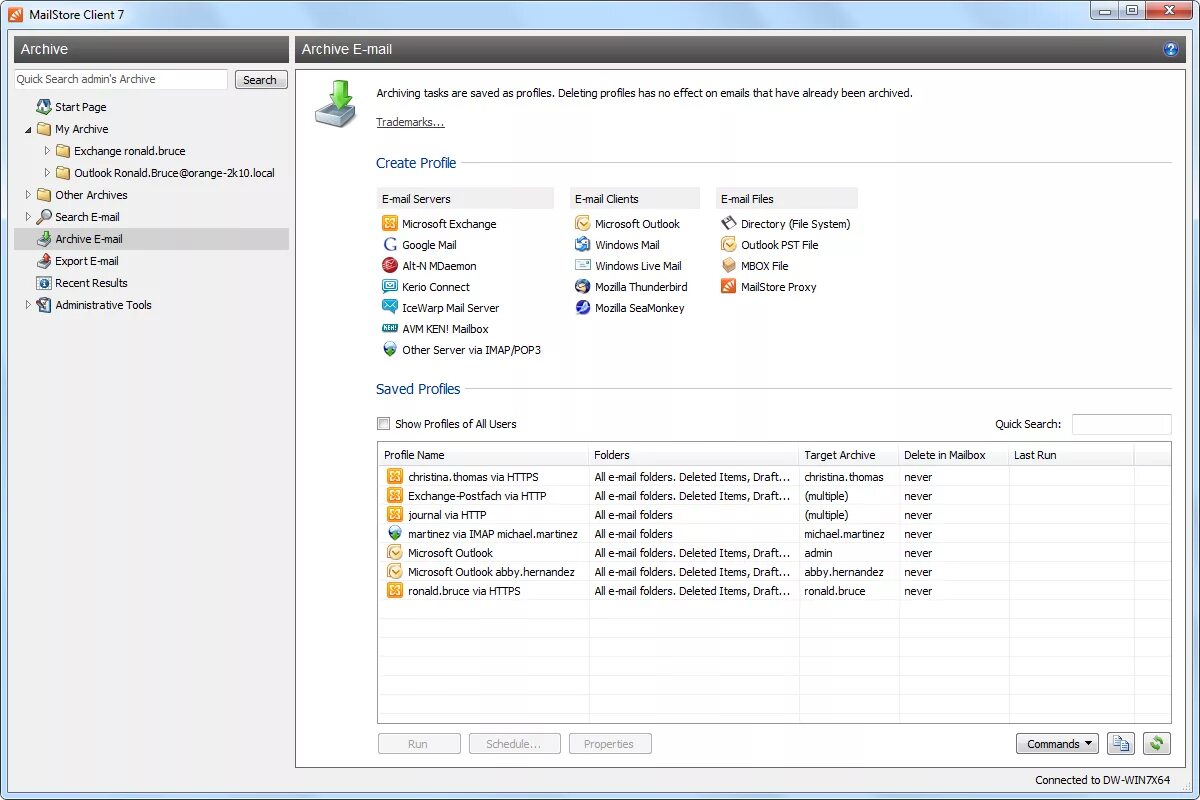The height and width of the screenshot is (800, 1200).
Task: Open Recent Results in the sidebar
Action: [91, 283]
